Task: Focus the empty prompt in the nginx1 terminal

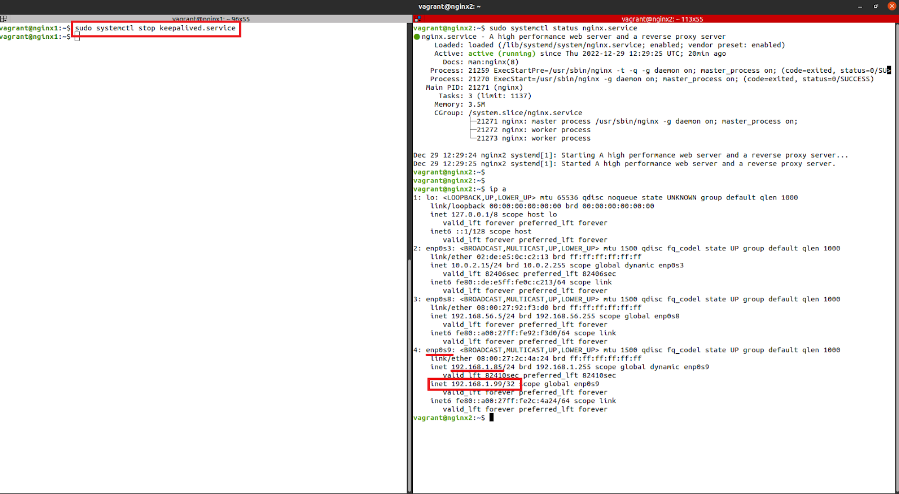Action: tap(74, 37)
